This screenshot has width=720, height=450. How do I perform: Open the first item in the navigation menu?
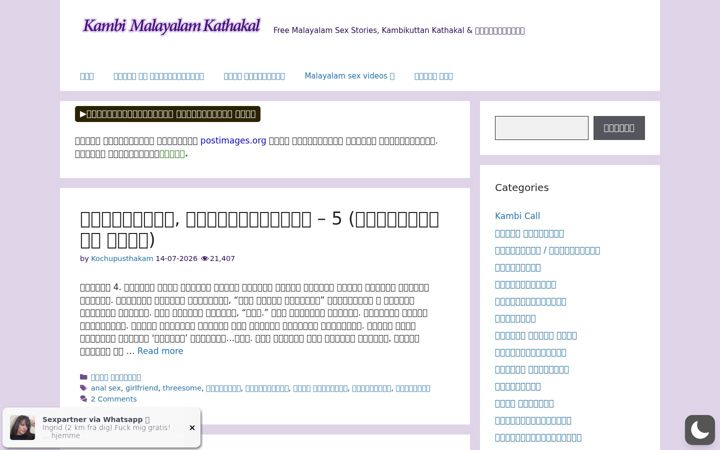click(x=87, y=76)
